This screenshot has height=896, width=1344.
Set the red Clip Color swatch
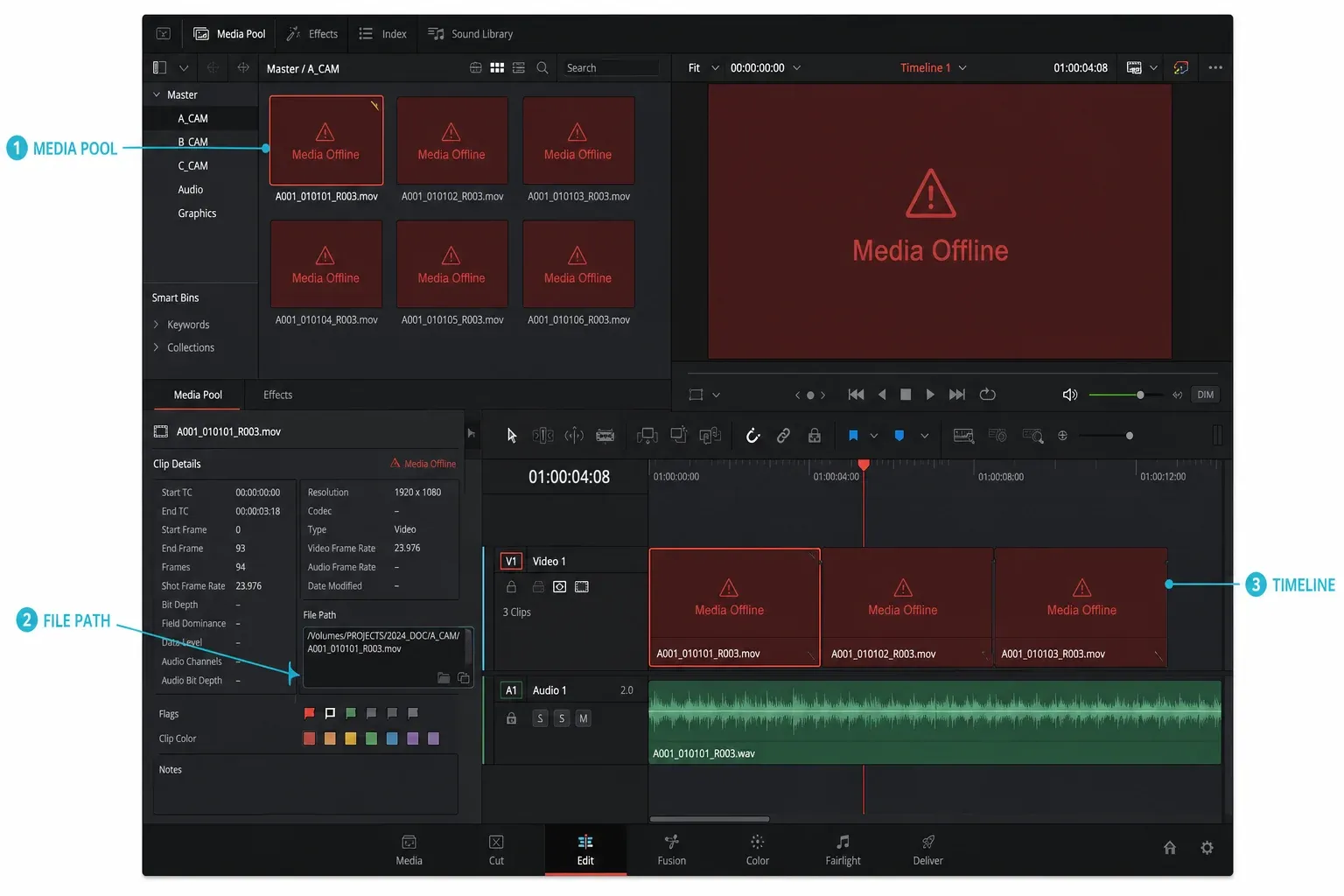309,738
